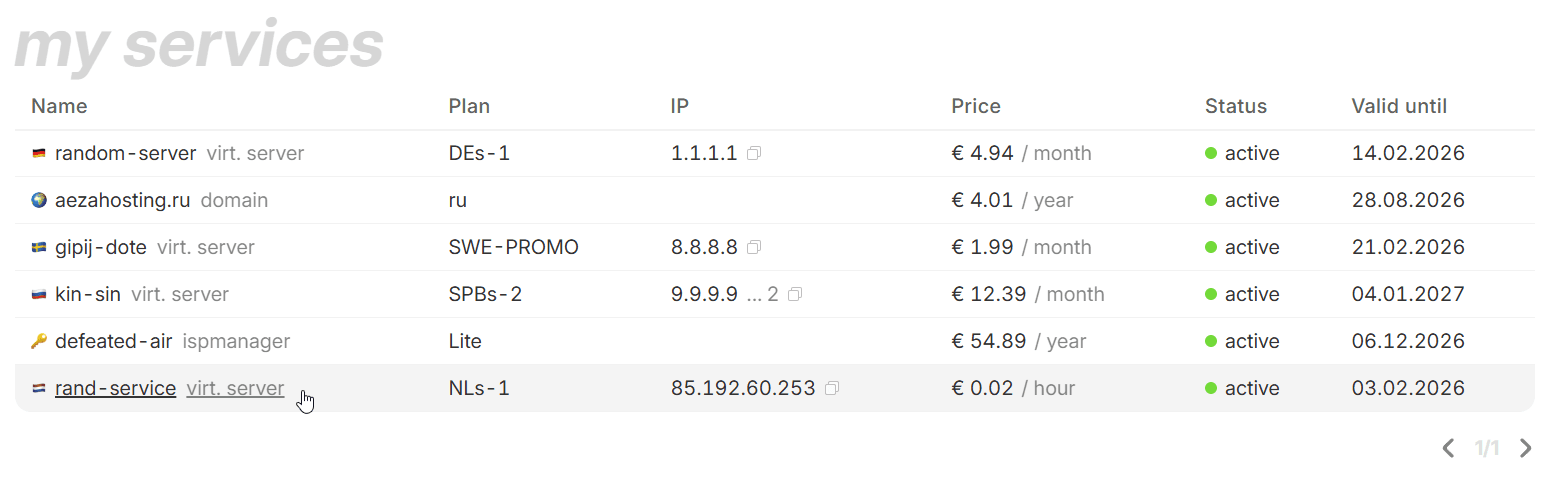
Task: Open the kin-sin virtual server
Action: coord(88,295)
